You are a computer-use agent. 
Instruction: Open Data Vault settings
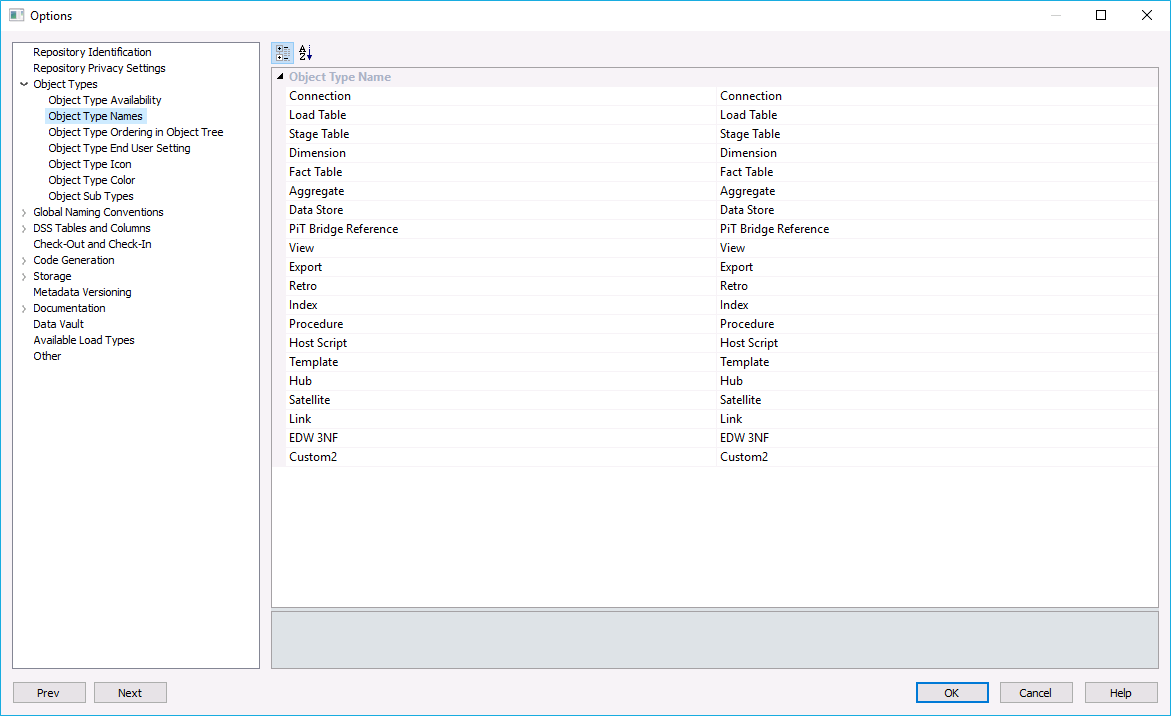point(58,324)
